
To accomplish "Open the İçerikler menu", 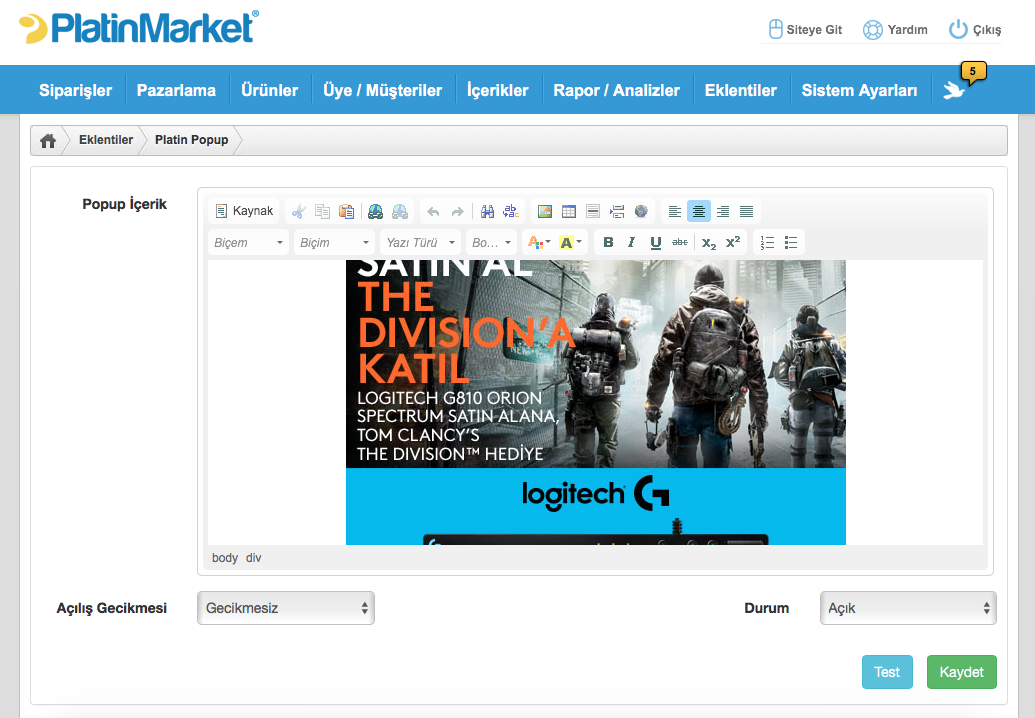I will 498,90.
